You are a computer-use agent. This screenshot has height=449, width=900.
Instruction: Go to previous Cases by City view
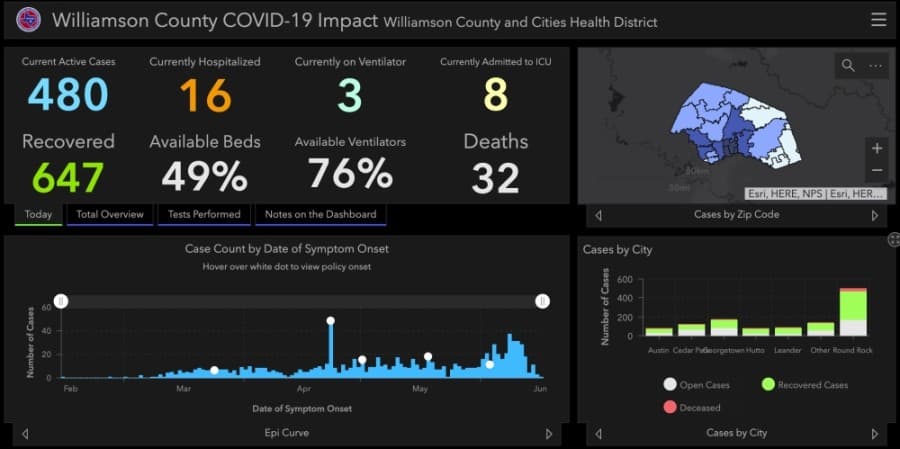coord(599,433)
